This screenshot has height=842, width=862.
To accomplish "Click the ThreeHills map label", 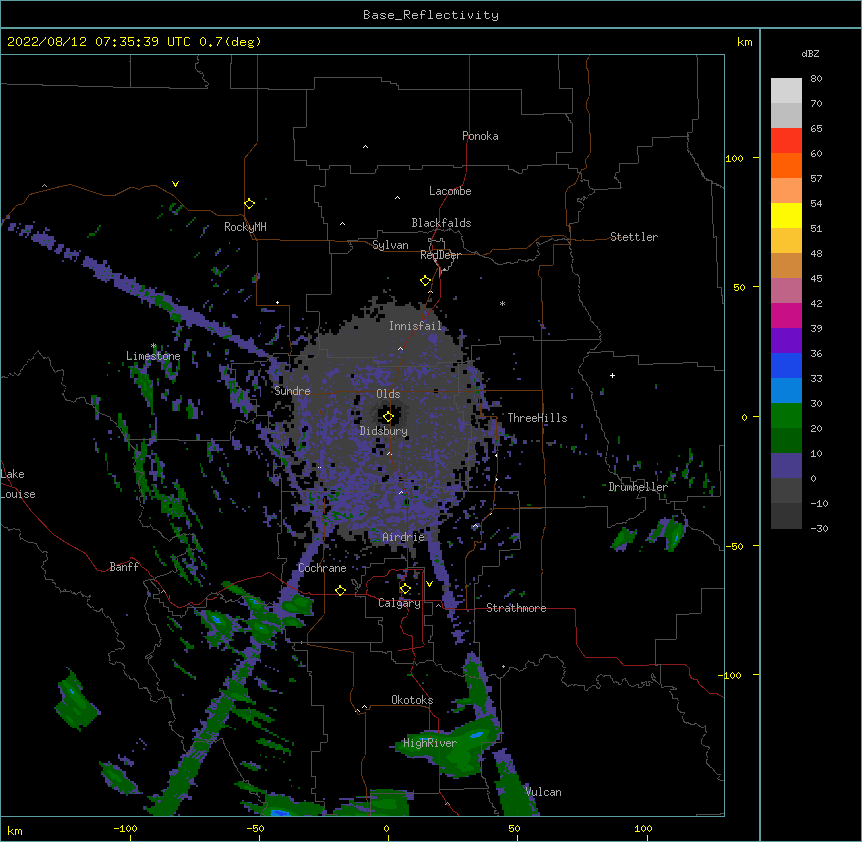I will click(537, 418).
